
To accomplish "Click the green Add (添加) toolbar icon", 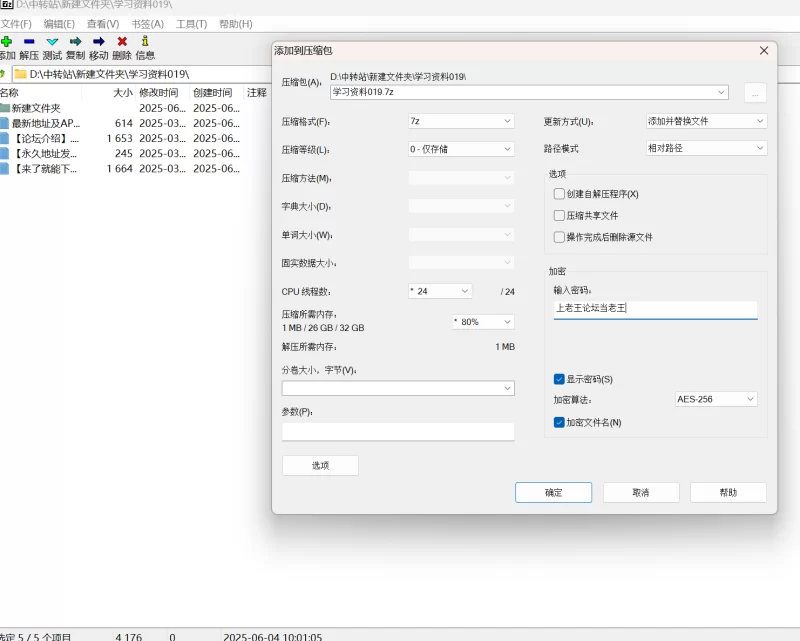I will pyautogui.click(x=6, y=42).
